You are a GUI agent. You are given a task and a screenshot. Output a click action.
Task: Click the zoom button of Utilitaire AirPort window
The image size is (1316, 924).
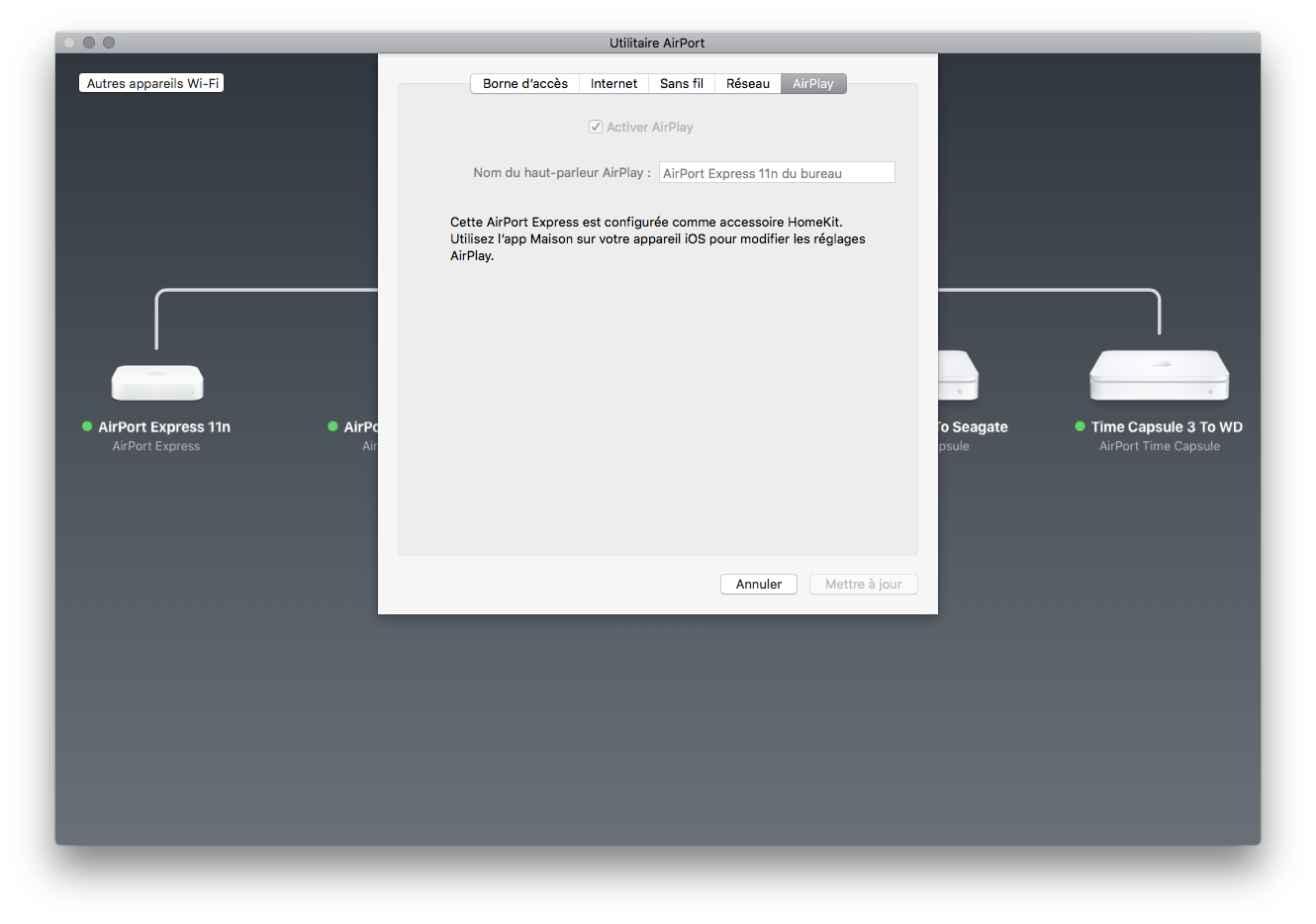pos(109,43)
